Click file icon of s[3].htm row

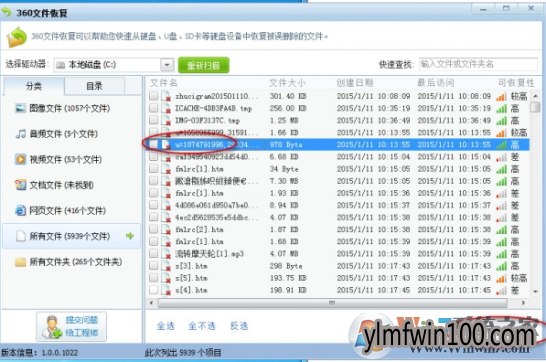point(166,266)
